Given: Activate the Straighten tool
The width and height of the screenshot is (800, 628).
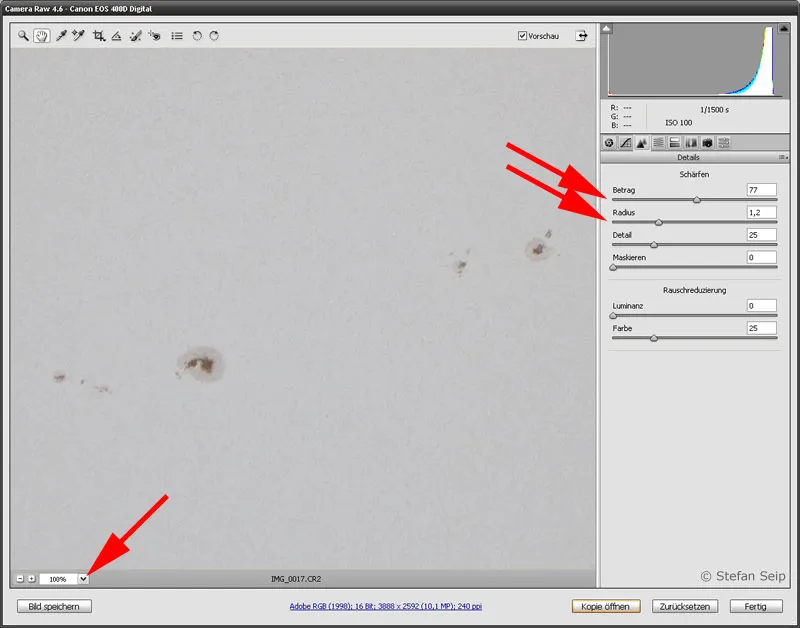Looking at the screenshot, I should (x=116, y=36).
